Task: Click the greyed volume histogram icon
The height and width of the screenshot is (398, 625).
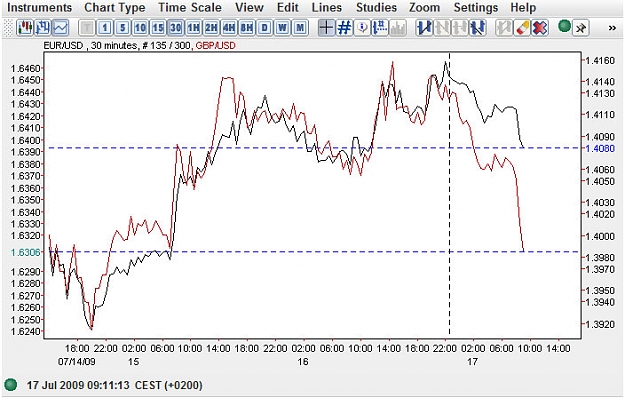Action: (398, 28)
